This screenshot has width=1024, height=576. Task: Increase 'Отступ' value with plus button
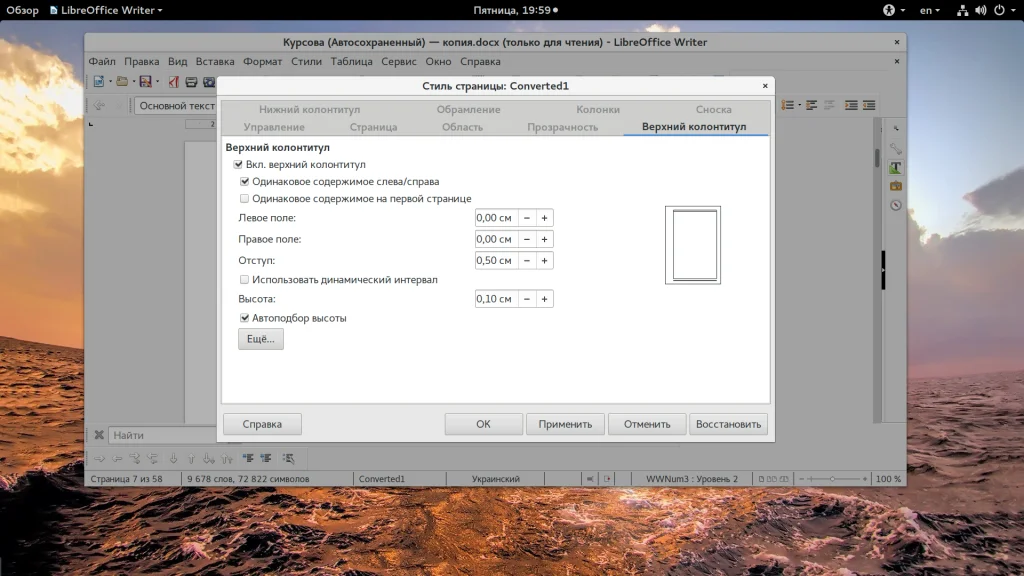tap(545, 261)
